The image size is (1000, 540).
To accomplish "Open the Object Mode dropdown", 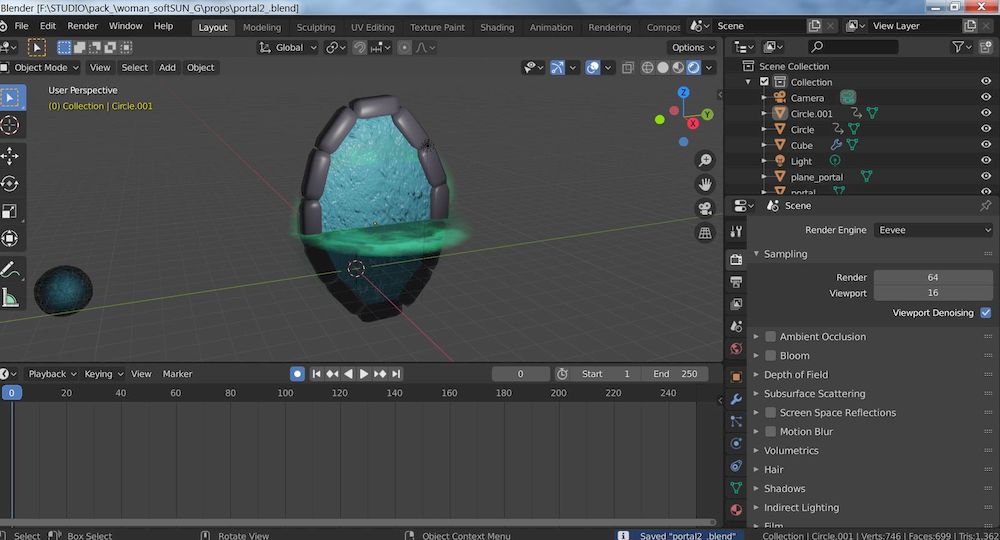I will 41,68.
